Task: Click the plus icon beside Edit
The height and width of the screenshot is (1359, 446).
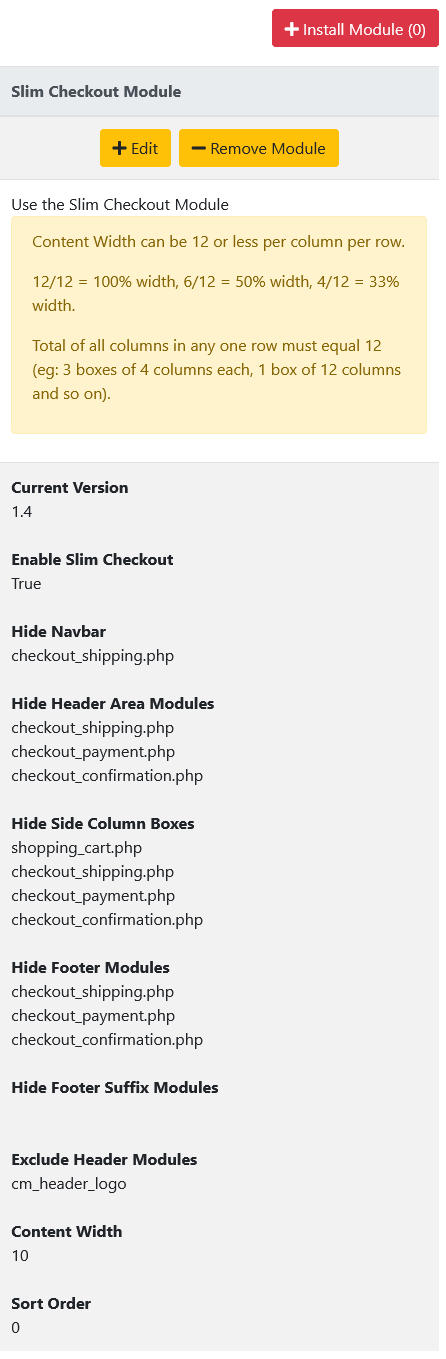Action: point(119,148)
